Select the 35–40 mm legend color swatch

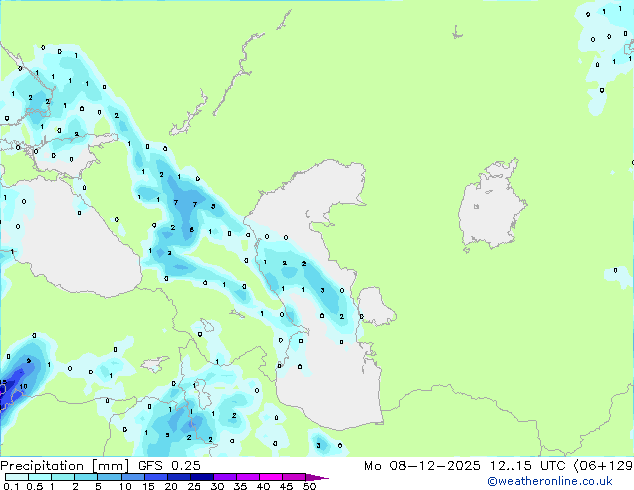pos(248,477)
